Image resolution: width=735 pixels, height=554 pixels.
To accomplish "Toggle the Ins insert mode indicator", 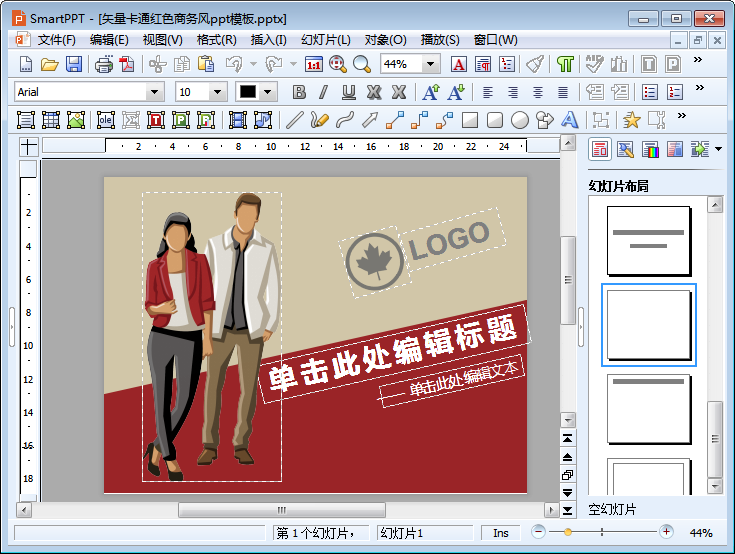I will click(x=501, y=533).
